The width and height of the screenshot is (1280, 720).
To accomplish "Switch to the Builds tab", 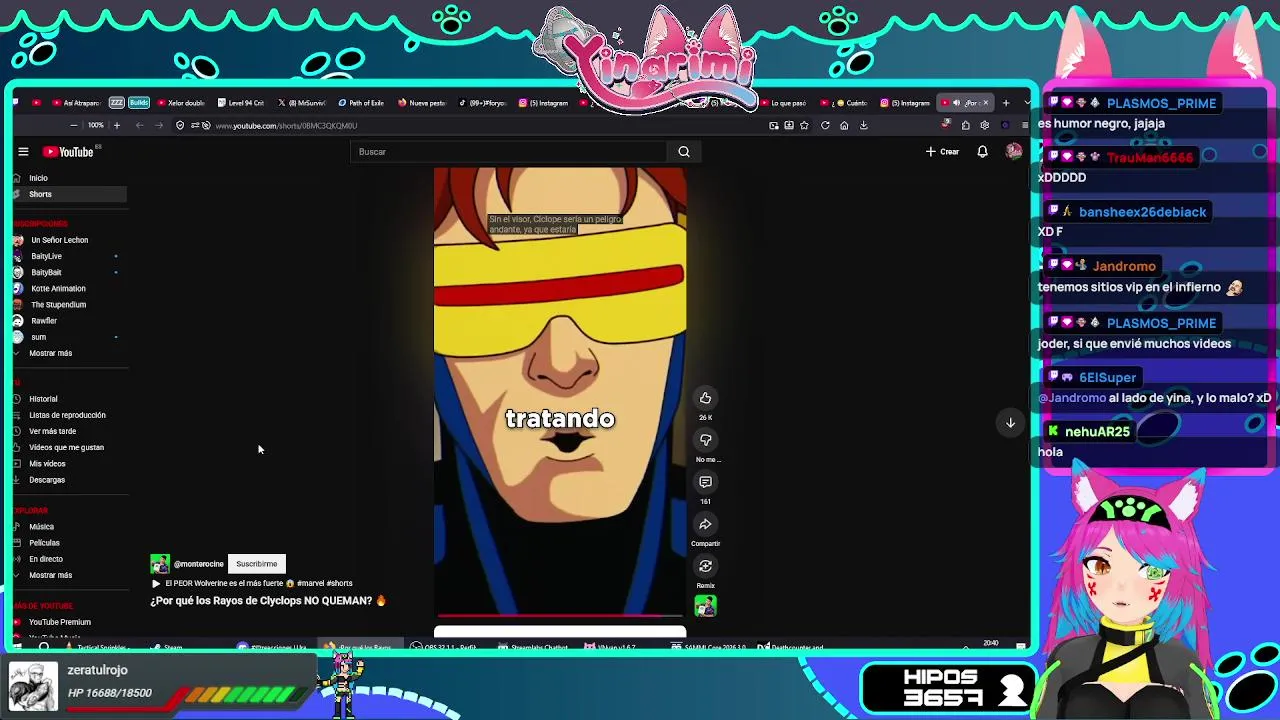I will 138,102.
